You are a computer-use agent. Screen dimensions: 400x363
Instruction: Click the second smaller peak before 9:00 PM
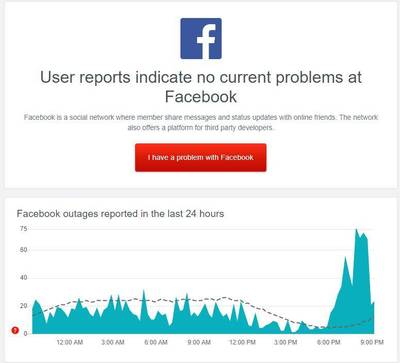tap(345, 259)
